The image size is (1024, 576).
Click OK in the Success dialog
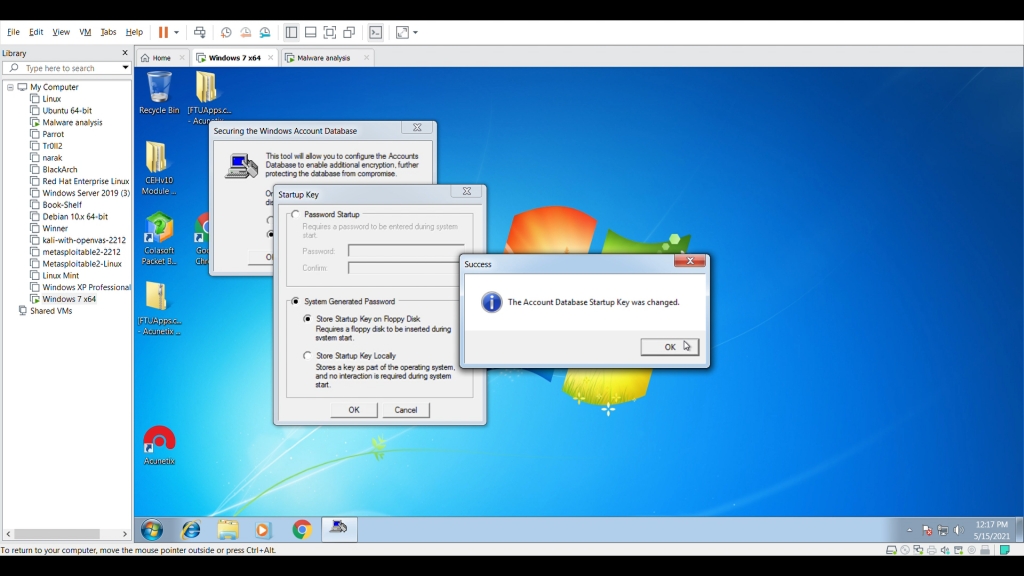669,347
